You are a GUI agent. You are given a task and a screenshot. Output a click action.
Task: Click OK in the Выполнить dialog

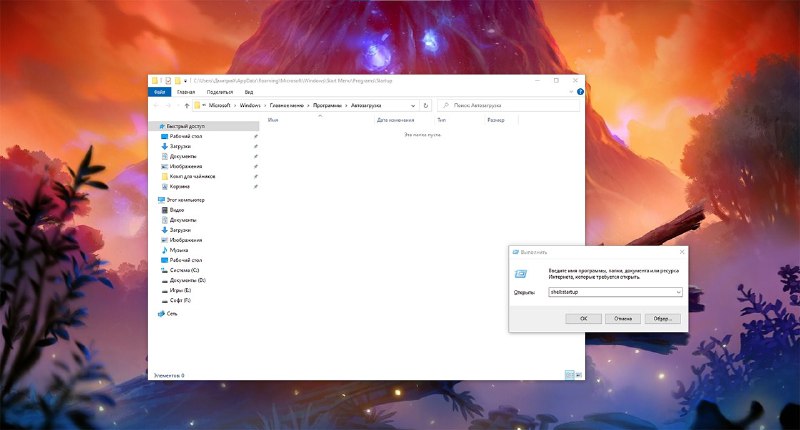(583, 319)
